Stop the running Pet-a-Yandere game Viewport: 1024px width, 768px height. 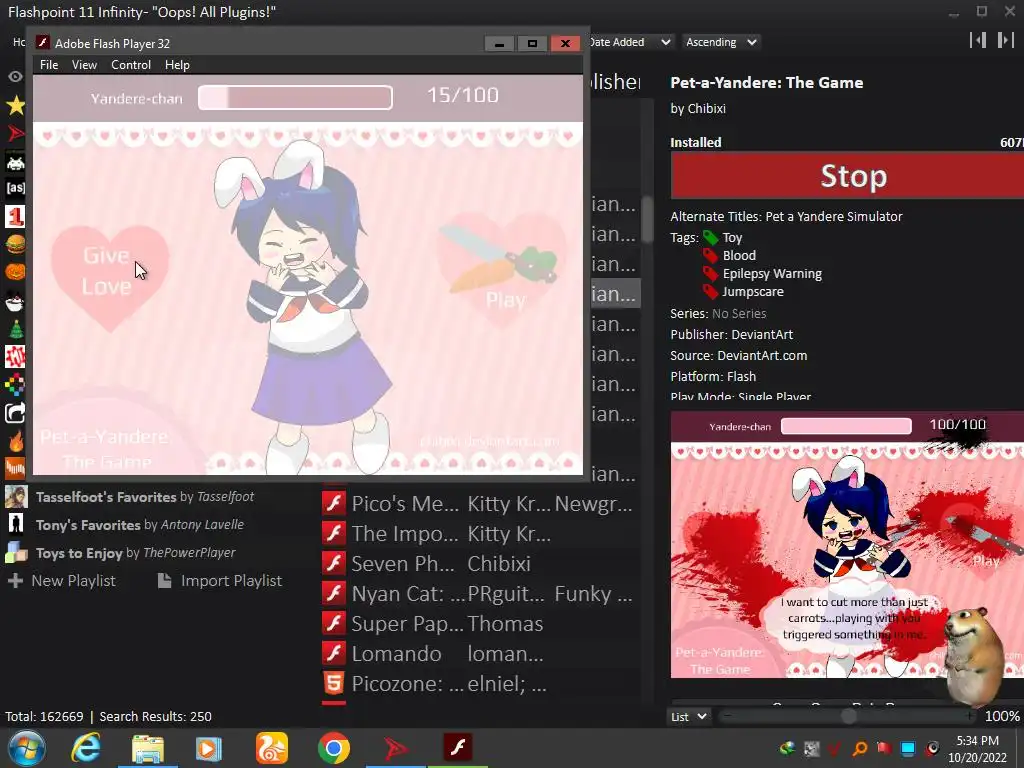tap(848, 176)
